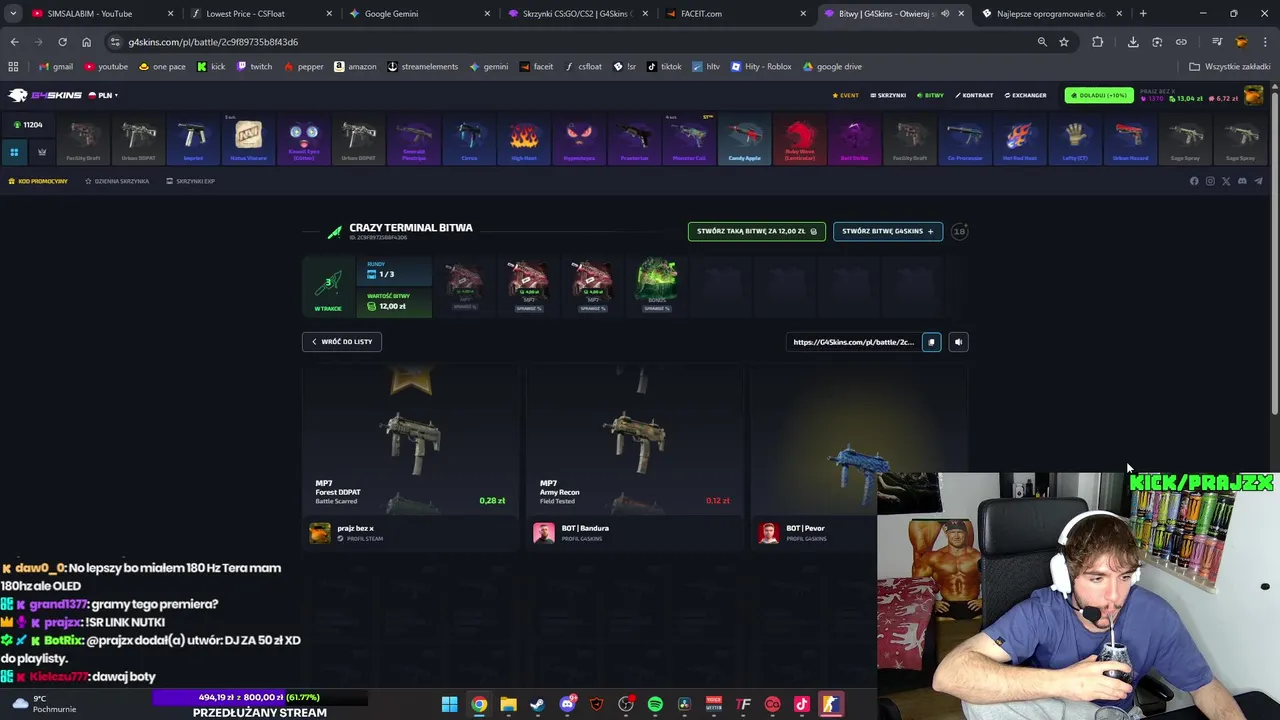Open media controls in Chrome toolbar
The height and width of the screenshot is (720, 1280).
point(1217,42)
